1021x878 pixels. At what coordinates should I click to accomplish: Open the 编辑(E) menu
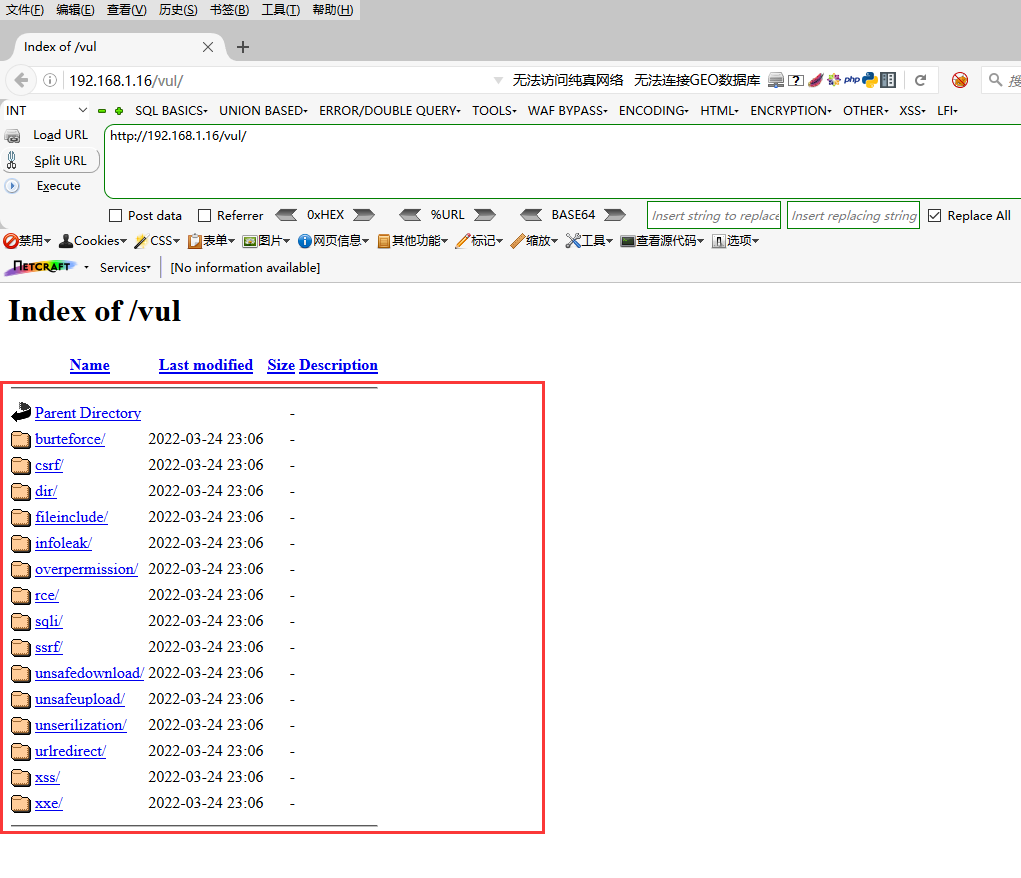[75, 10]
